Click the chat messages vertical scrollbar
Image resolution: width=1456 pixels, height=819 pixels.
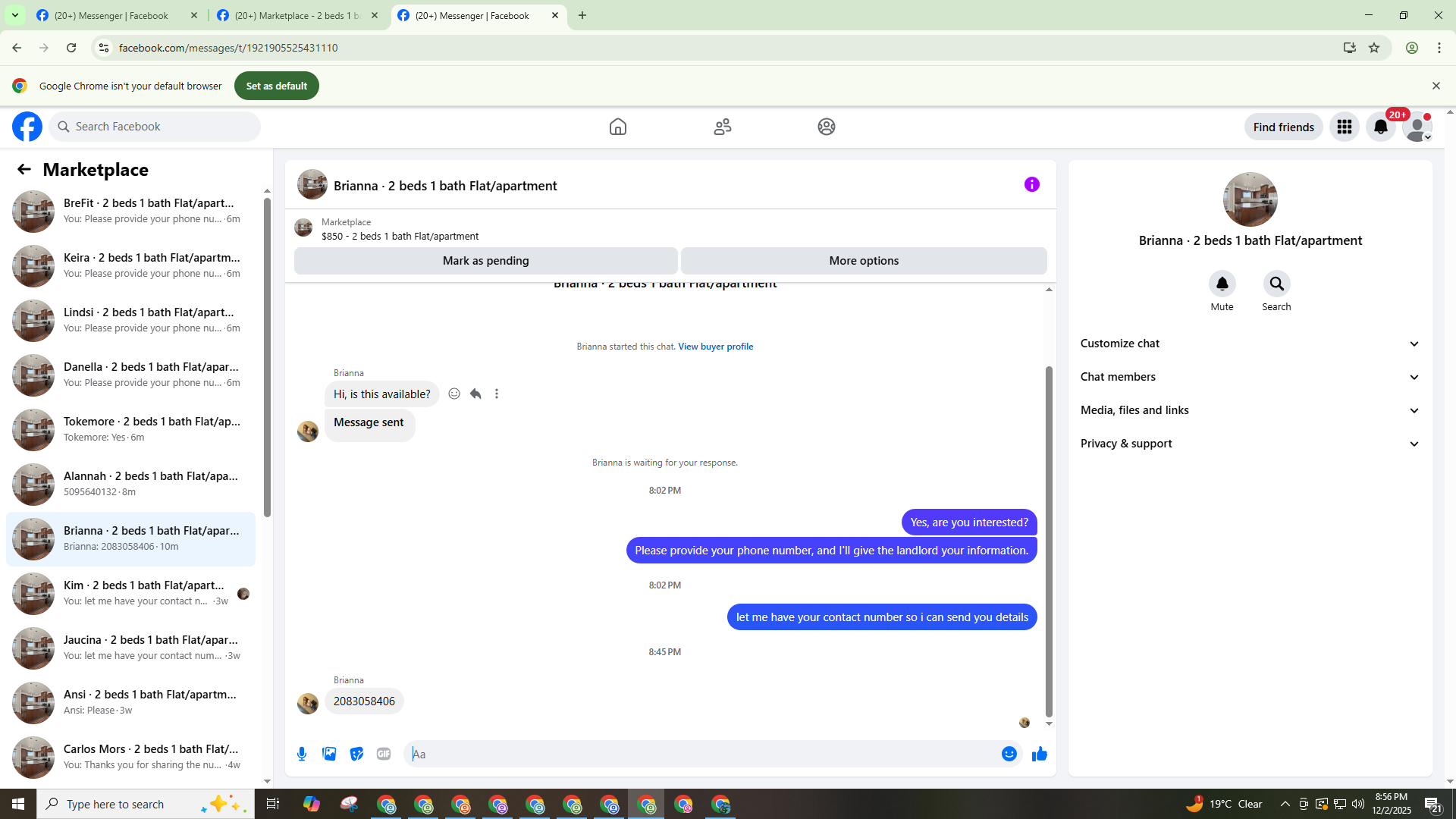1049,541
